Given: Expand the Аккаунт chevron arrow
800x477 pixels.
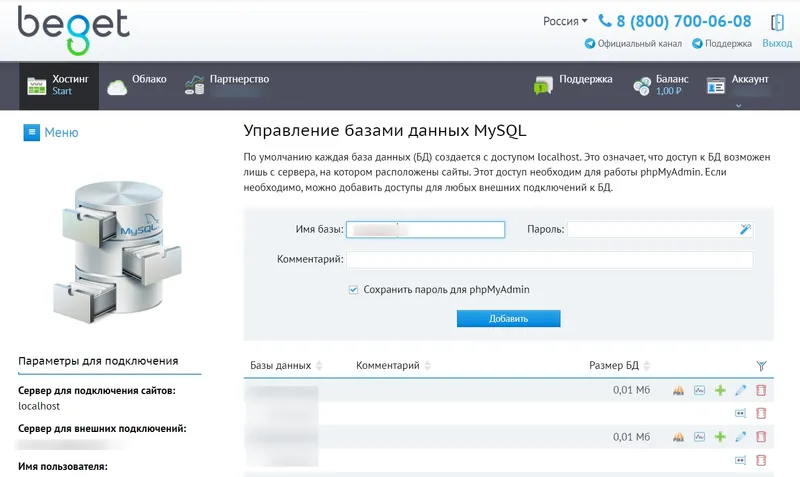Looking at the screenshot, I should (x=738, y=106).
